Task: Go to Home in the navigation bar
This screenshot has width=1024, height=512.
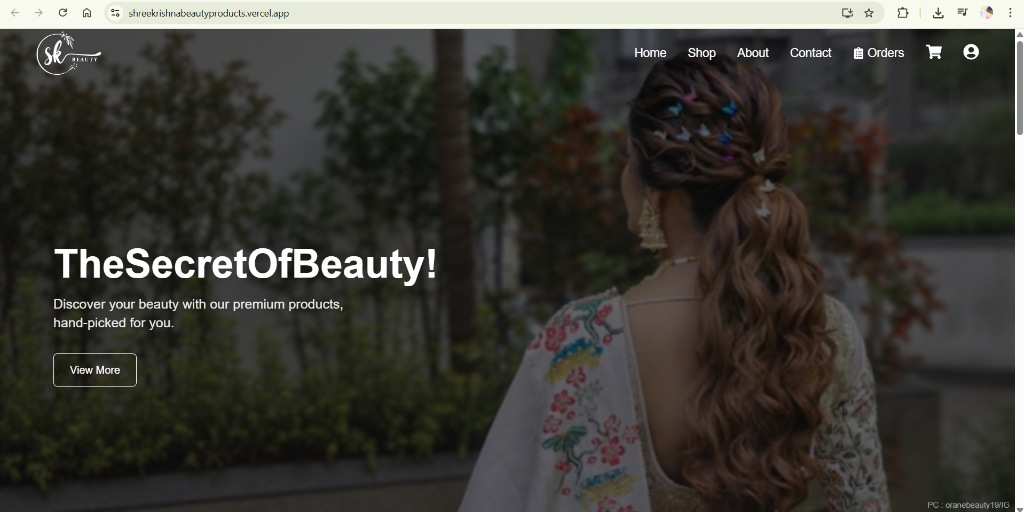Action: pos(650,53)
